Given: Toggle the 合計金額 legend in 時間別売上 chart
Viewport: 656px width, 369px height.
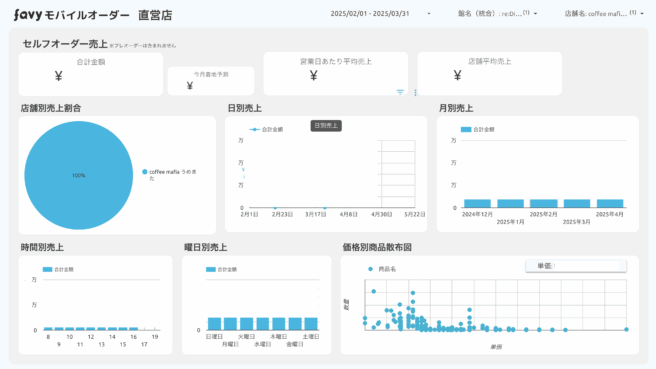Looking at the screenshot, I should pyautogui.click(x=58, y=269).
